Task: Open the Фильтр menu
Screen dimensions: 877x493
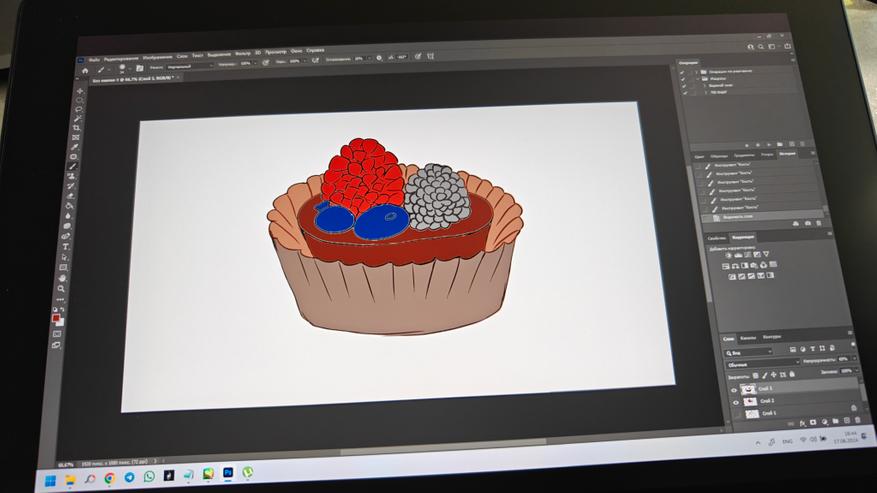Action: (243, 54)
